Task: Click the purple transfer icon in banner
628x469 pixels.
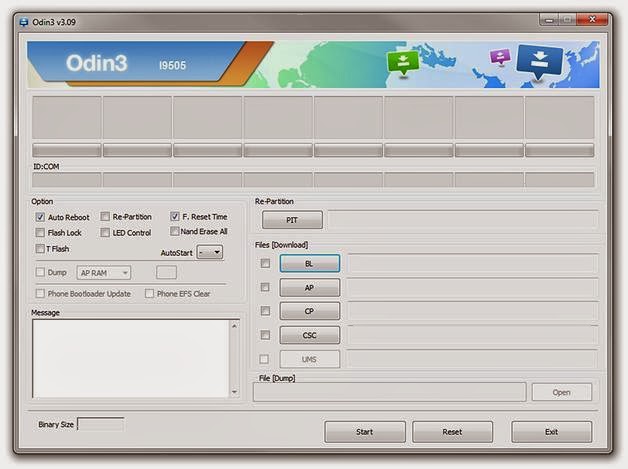Action: coord(500,56)
